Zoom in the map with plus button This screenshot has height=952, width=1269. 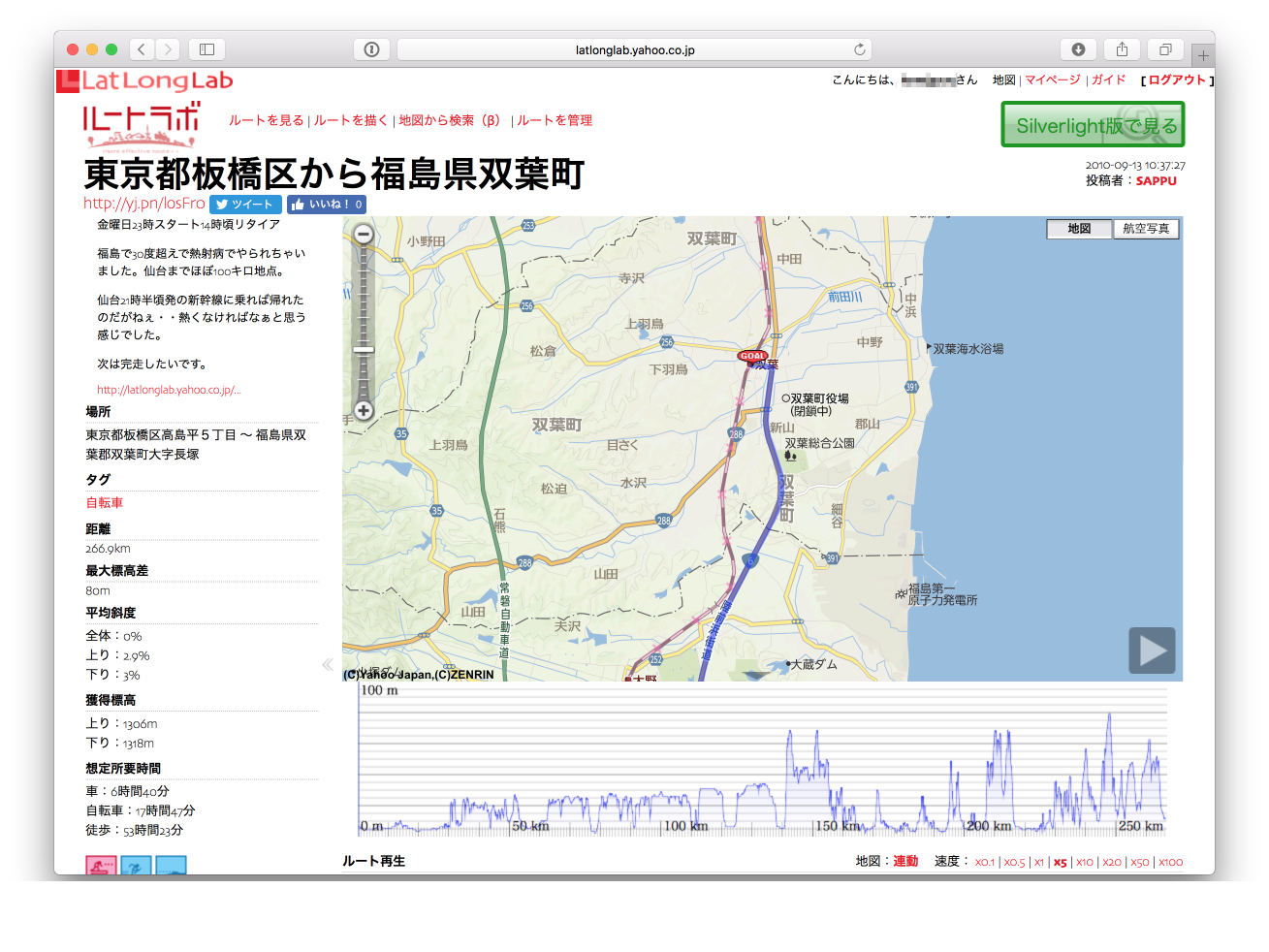pyautogui.click(x=364, y=411)
